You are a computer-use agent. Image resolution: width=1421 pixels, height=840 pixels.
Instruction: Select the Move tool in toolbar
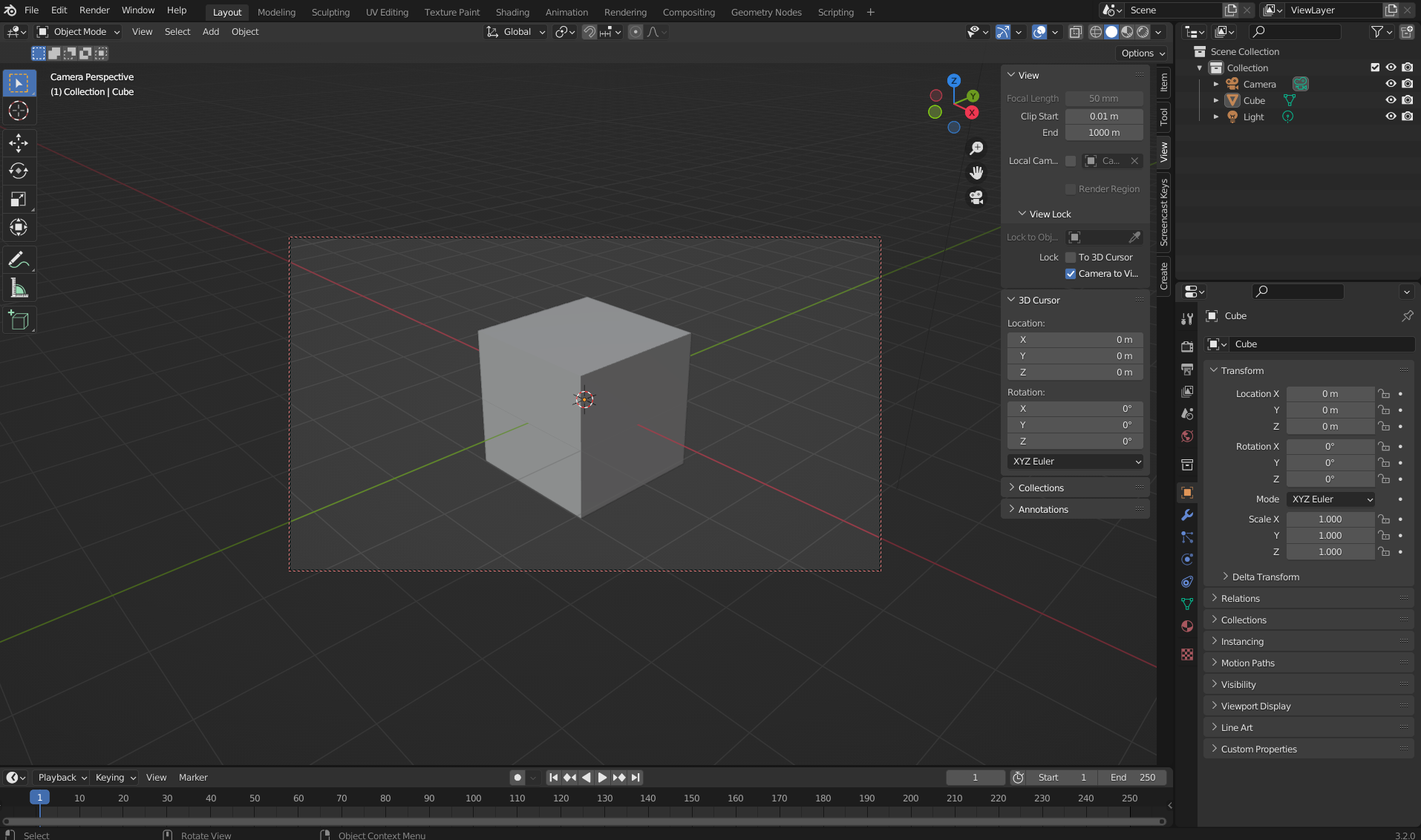(x=19, y=142)
